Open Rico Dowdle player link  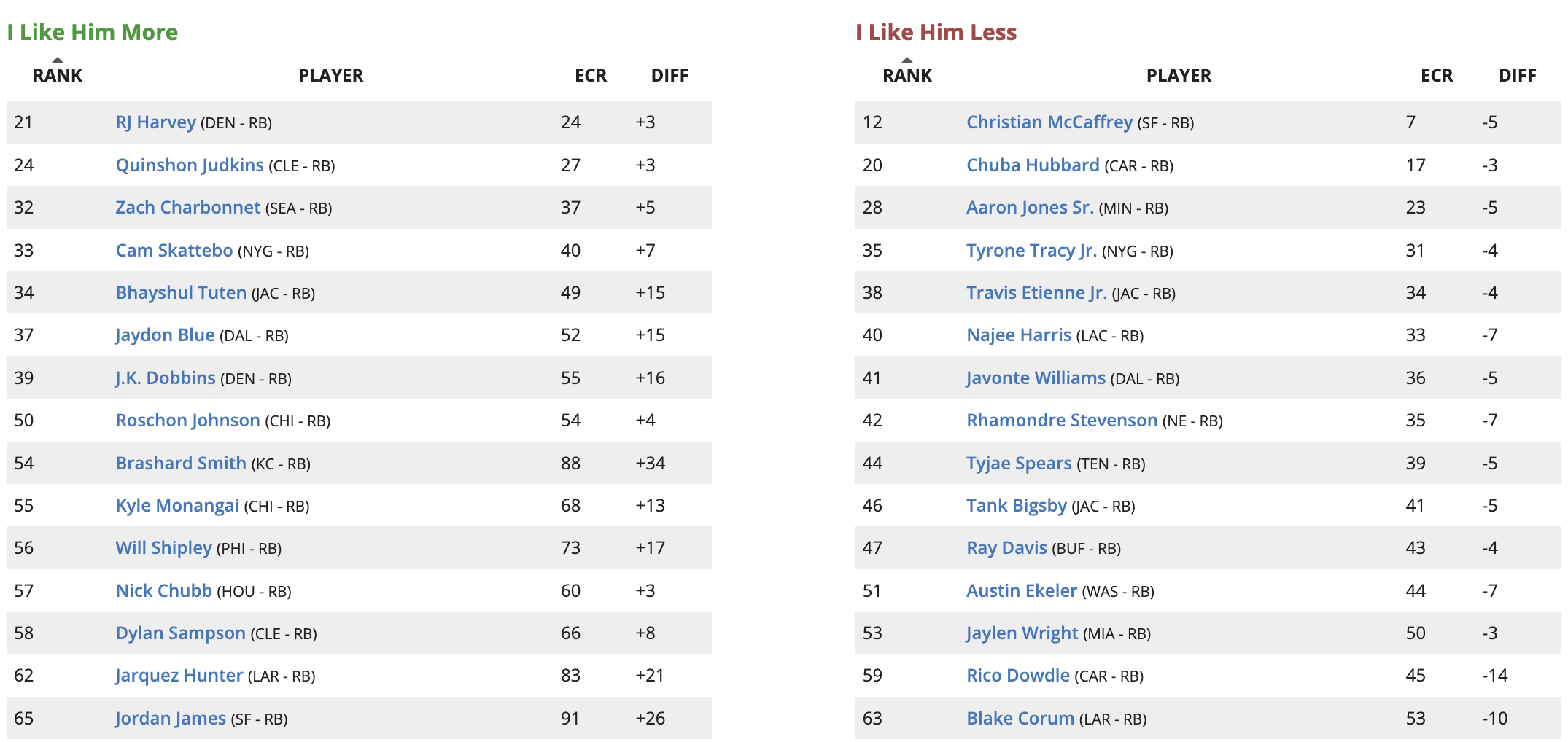click(1018, 675)
